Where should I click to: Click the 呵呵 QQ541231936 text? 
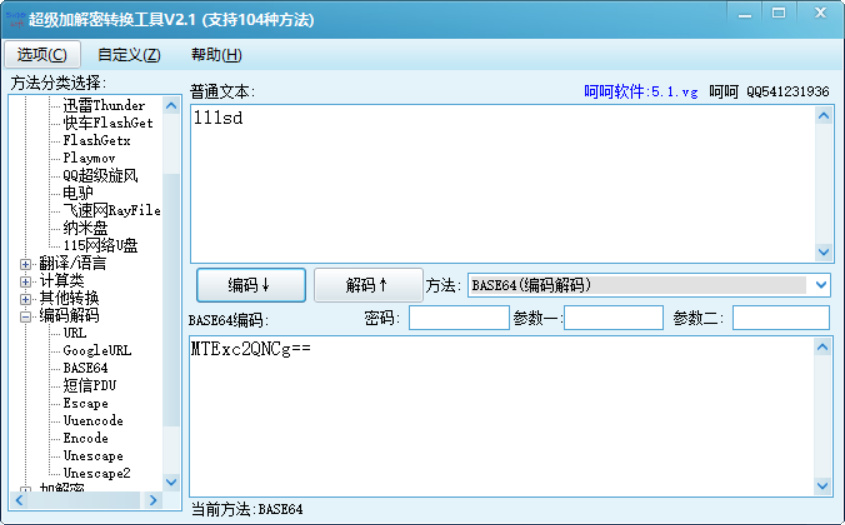(769, 92)
